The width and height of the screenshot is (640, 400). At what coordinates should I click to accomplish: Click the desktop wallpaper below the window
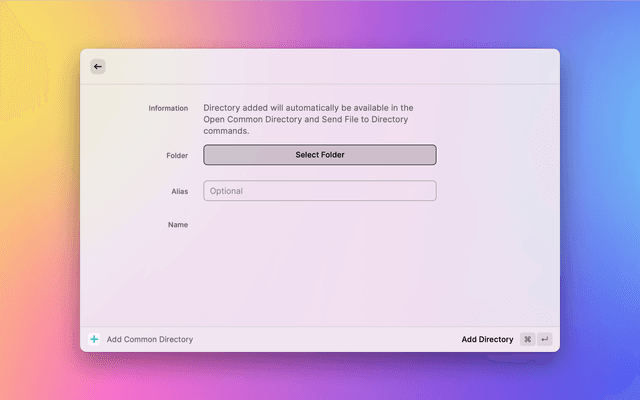click(320, 377)
